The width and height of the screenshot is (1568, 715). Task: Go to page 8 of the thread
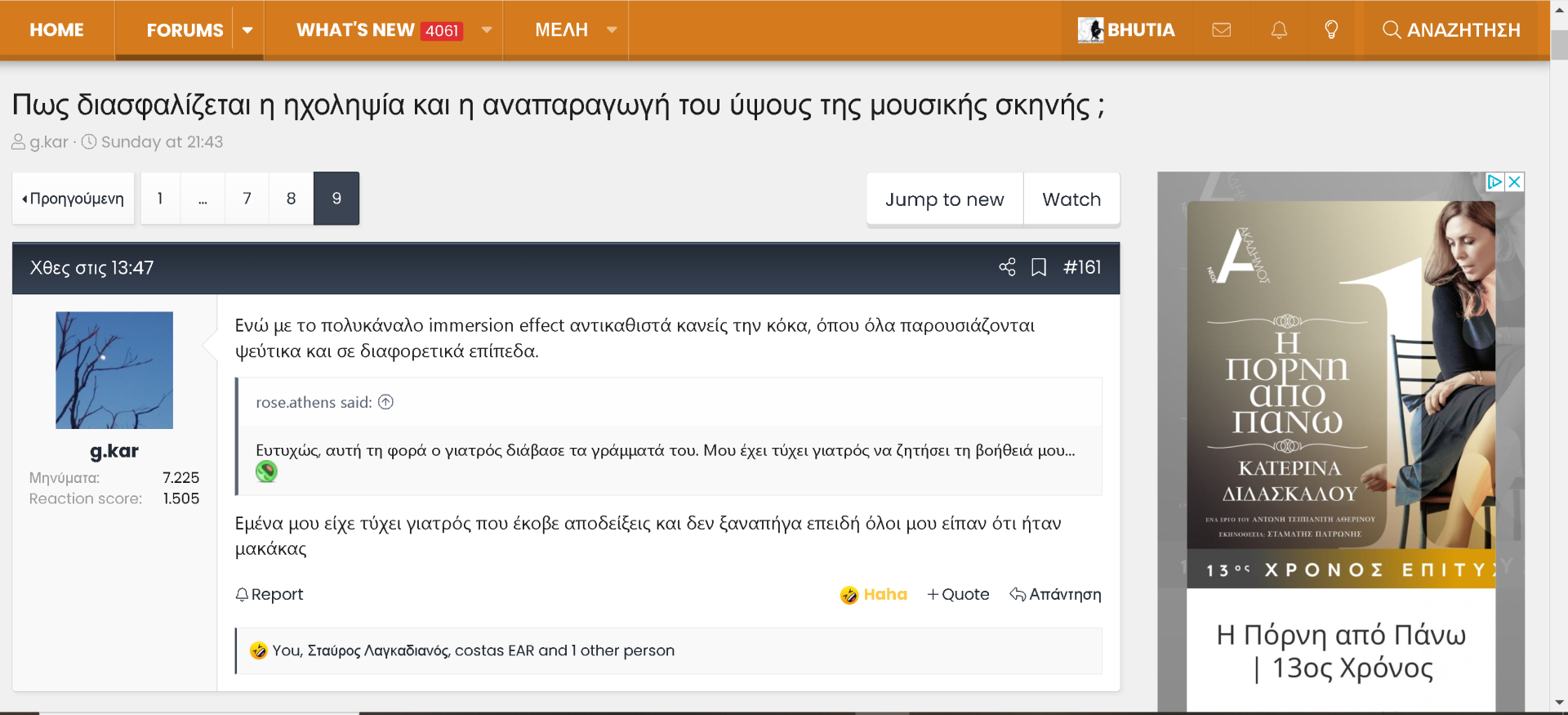(x=291, y=199)
